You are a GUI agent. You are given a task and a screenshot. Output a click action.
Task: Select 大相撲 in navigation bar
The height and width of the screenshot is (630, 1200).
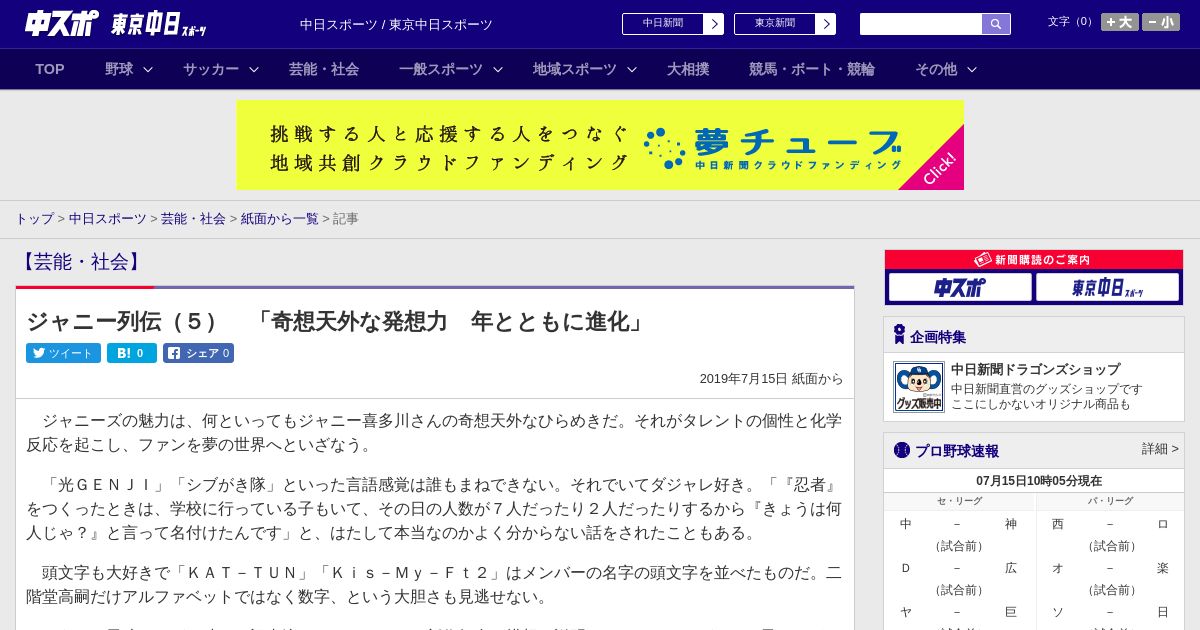(688, 69)
